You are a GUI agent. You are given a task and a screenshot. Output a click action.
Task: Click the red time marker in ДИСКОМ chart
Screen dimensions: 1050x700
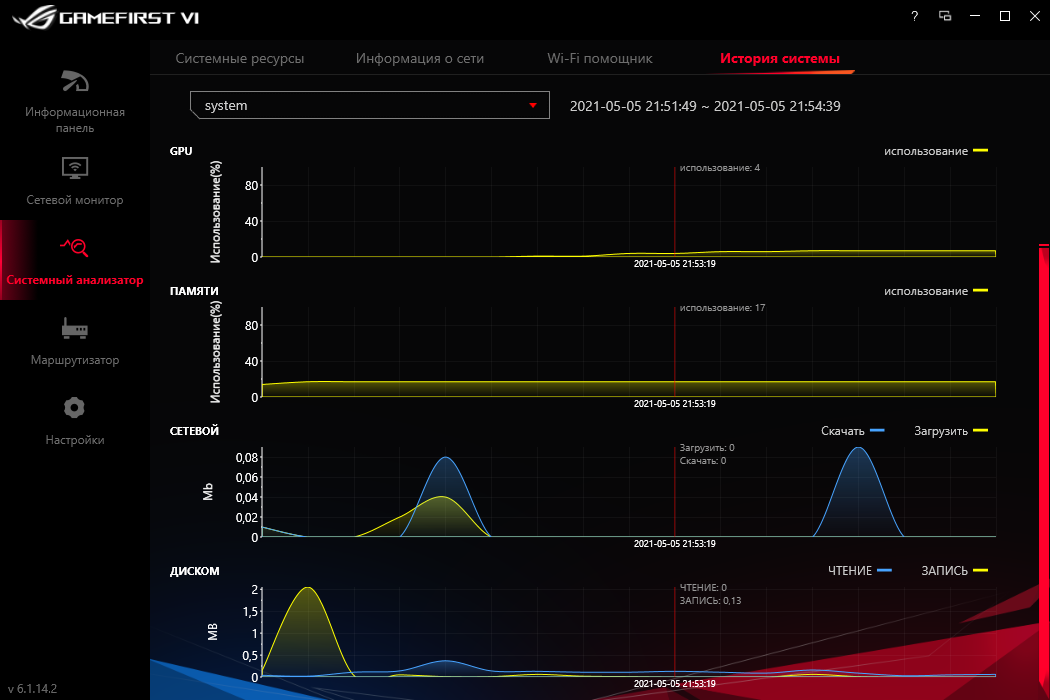point(675,631)
